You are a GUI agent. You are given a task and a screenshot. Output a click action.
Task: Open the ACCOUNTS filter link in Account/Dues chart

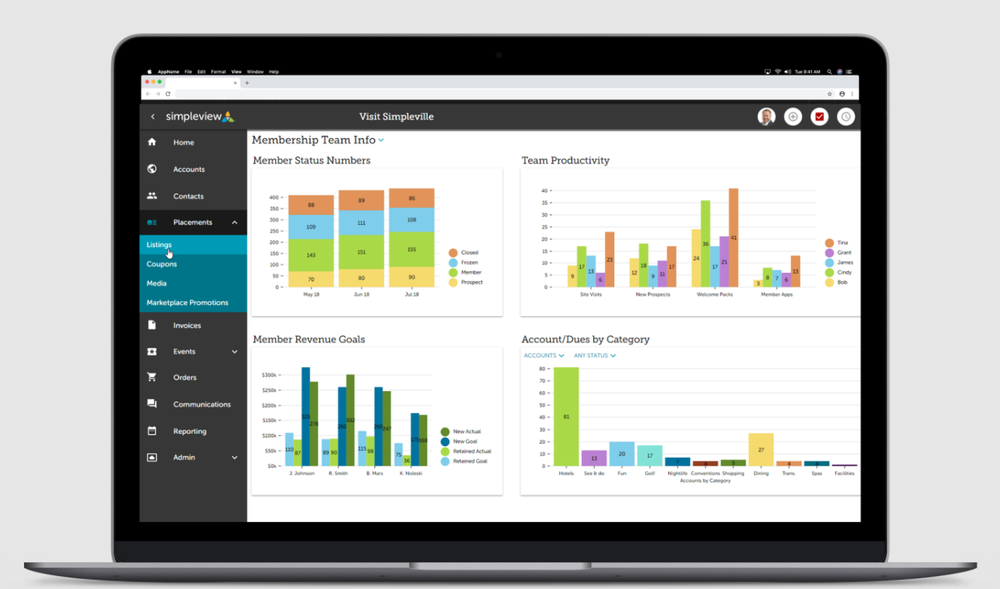542,355
